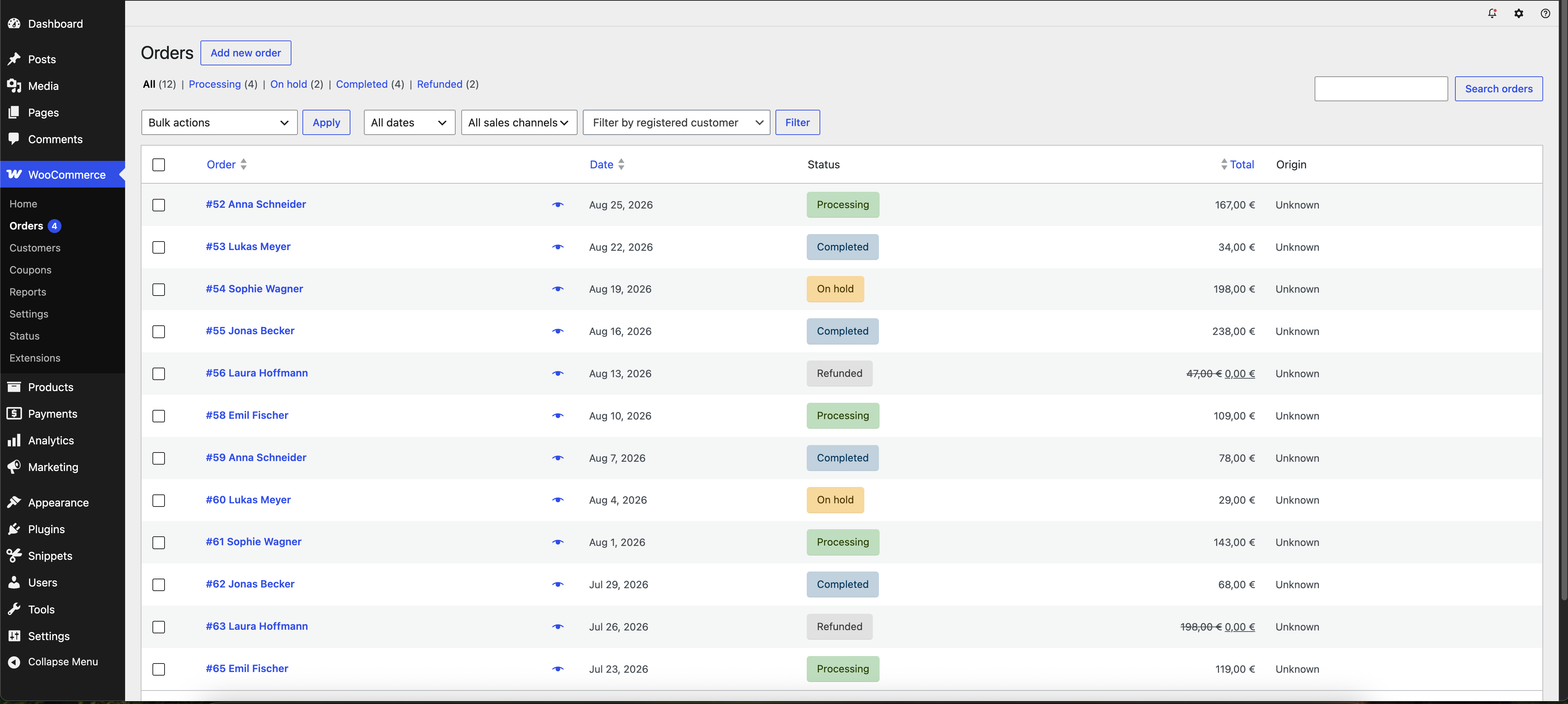1568x704 pixels.
Task: Click the WooCommerce logo icon
Action: (x=14, y=175)
